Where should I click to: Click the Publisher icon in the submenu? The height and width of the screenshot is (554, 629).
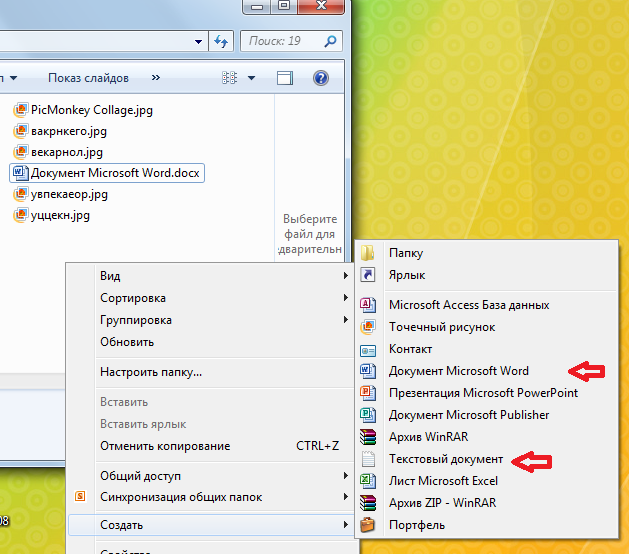(368, 415)
